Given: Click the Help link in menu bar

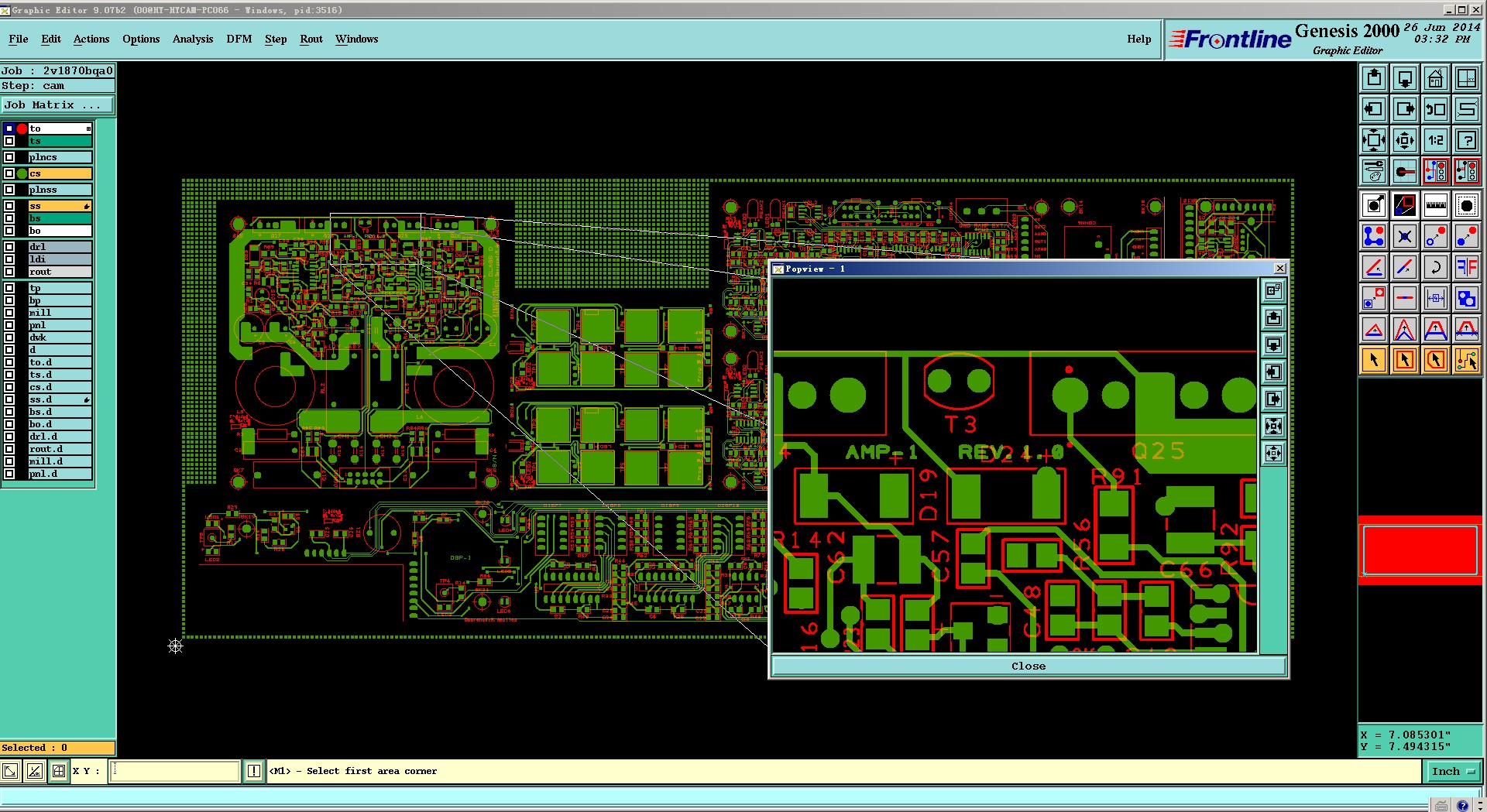Looking at the screenshot, I should (1139, 39).
